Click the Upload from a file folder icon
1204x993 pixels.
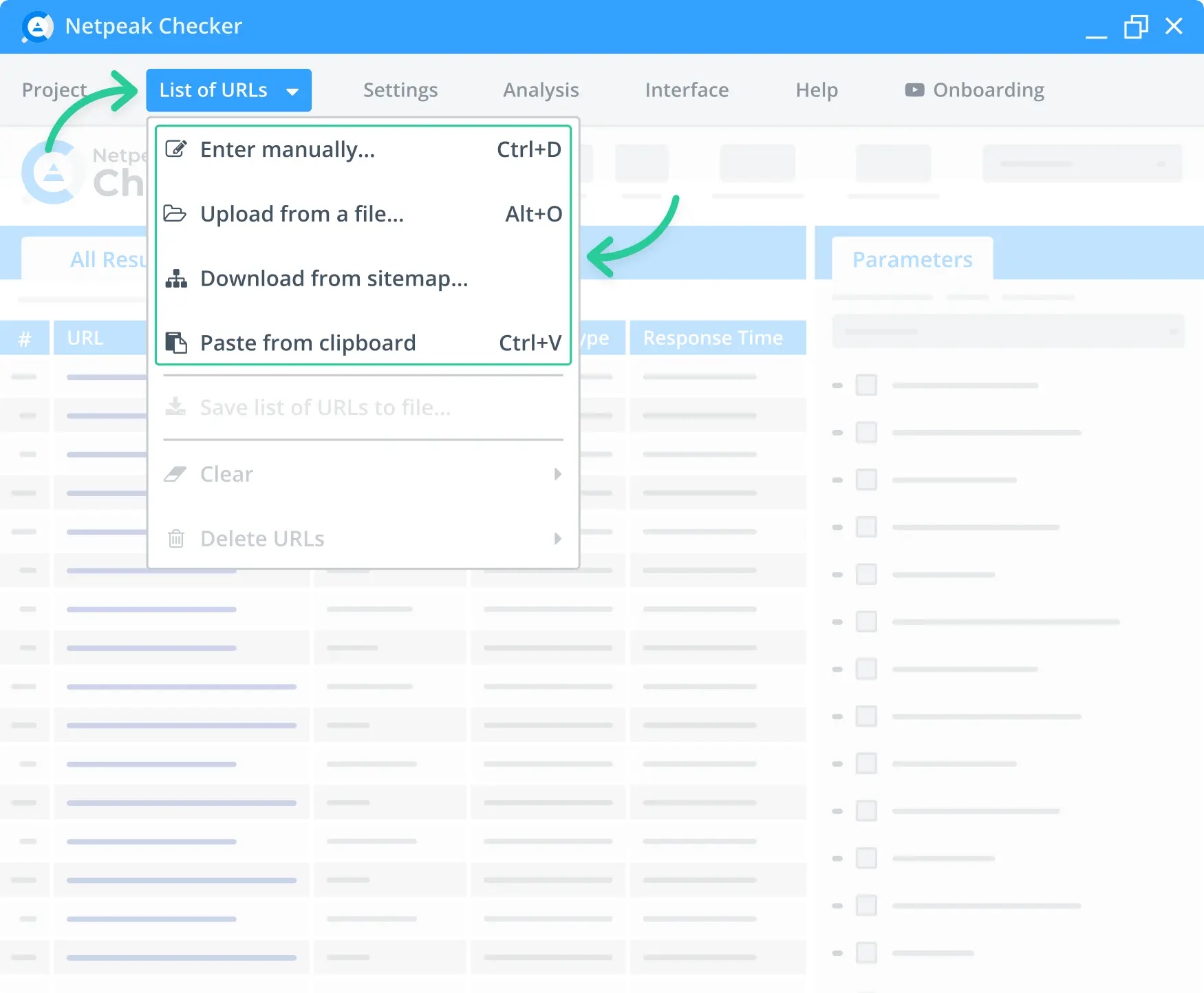pos(176,213)
